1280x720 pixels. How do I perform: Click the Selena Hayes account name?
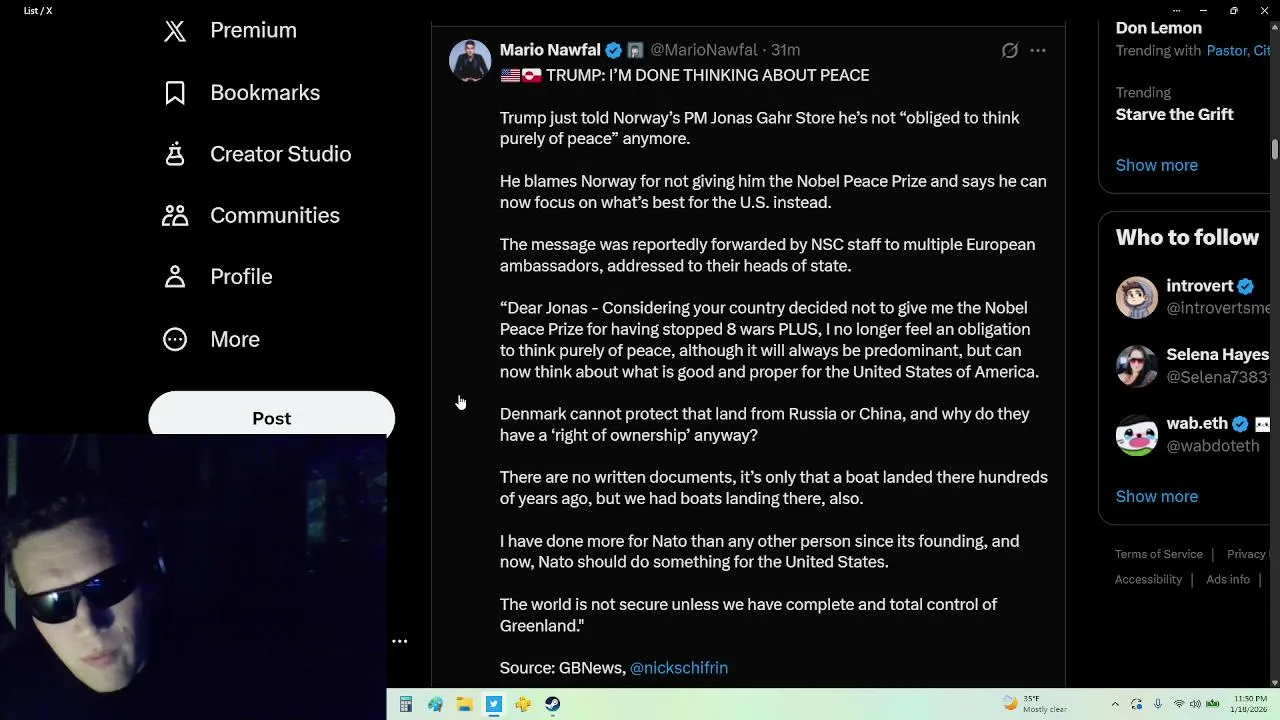1218,355
